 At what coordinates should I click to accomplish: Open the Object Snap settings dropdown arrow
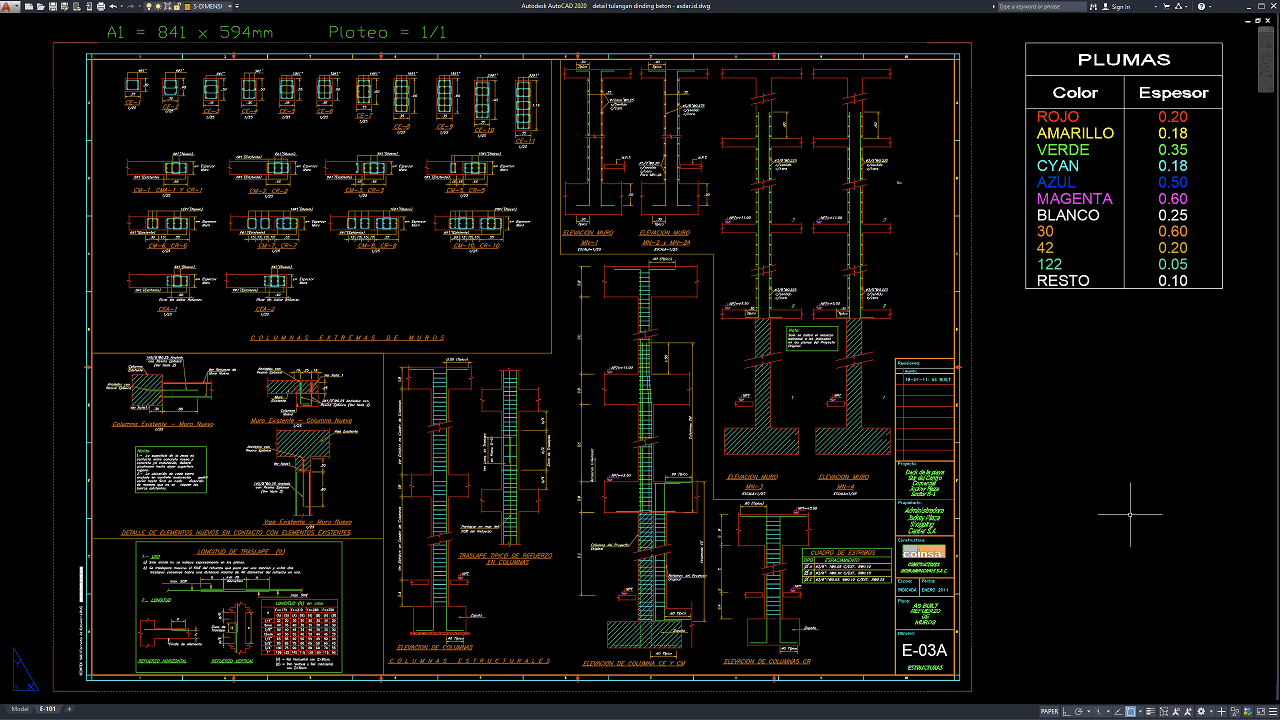click(1140, 711)
